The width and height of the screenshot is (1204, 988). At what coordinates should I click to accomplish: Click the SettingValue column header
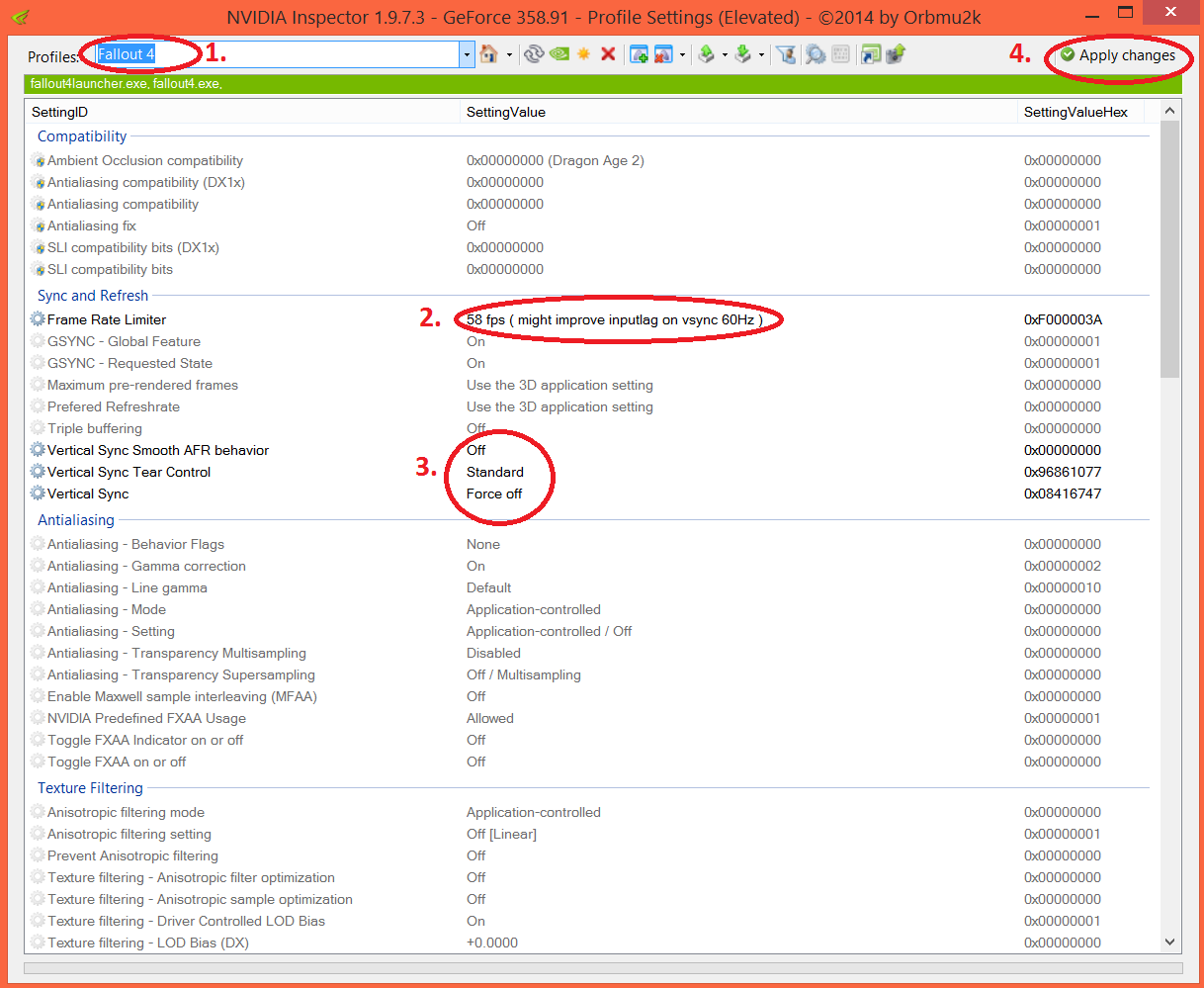coord(738,112)
